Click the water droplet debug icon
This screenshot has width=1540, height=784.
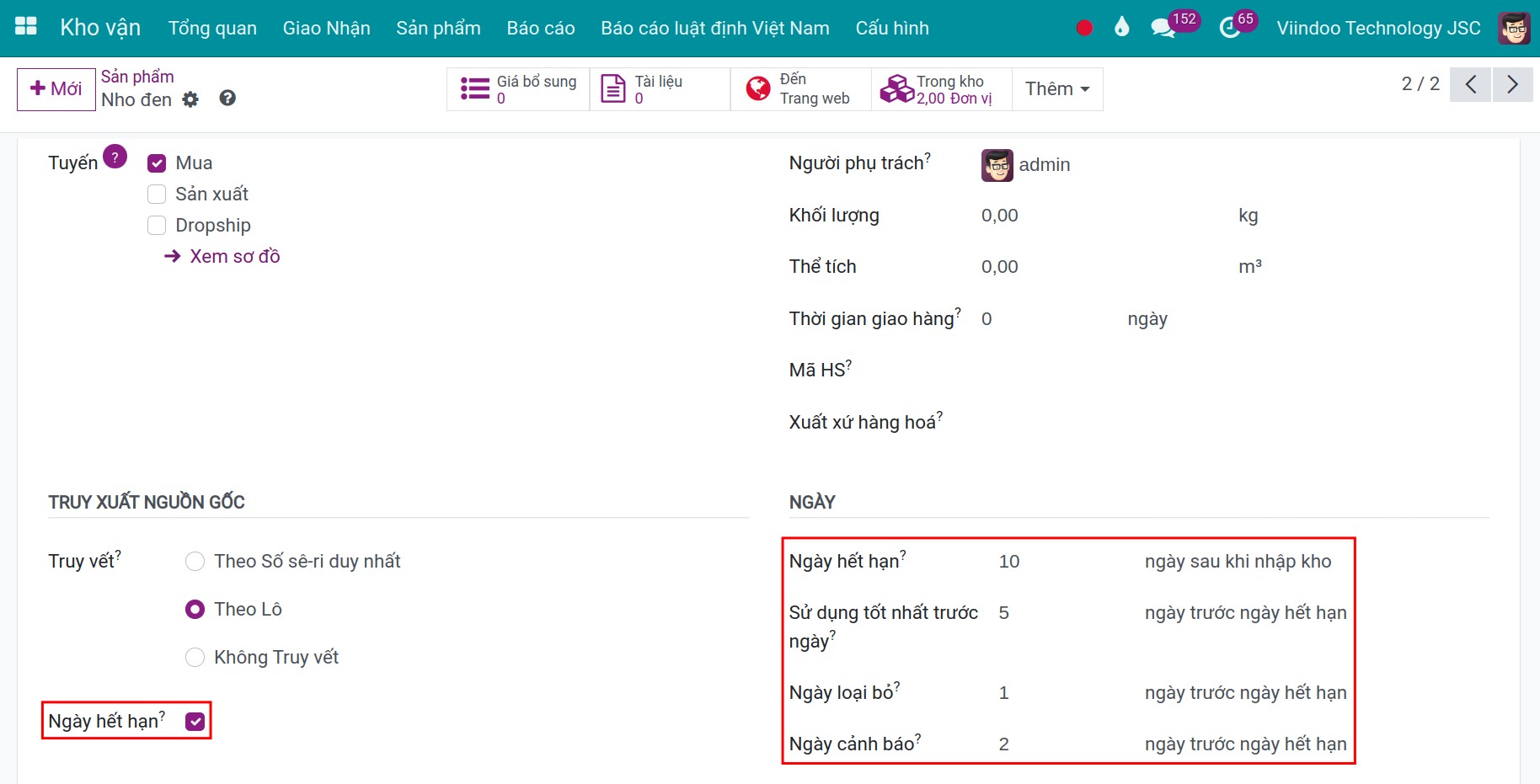click(1121, 28)
